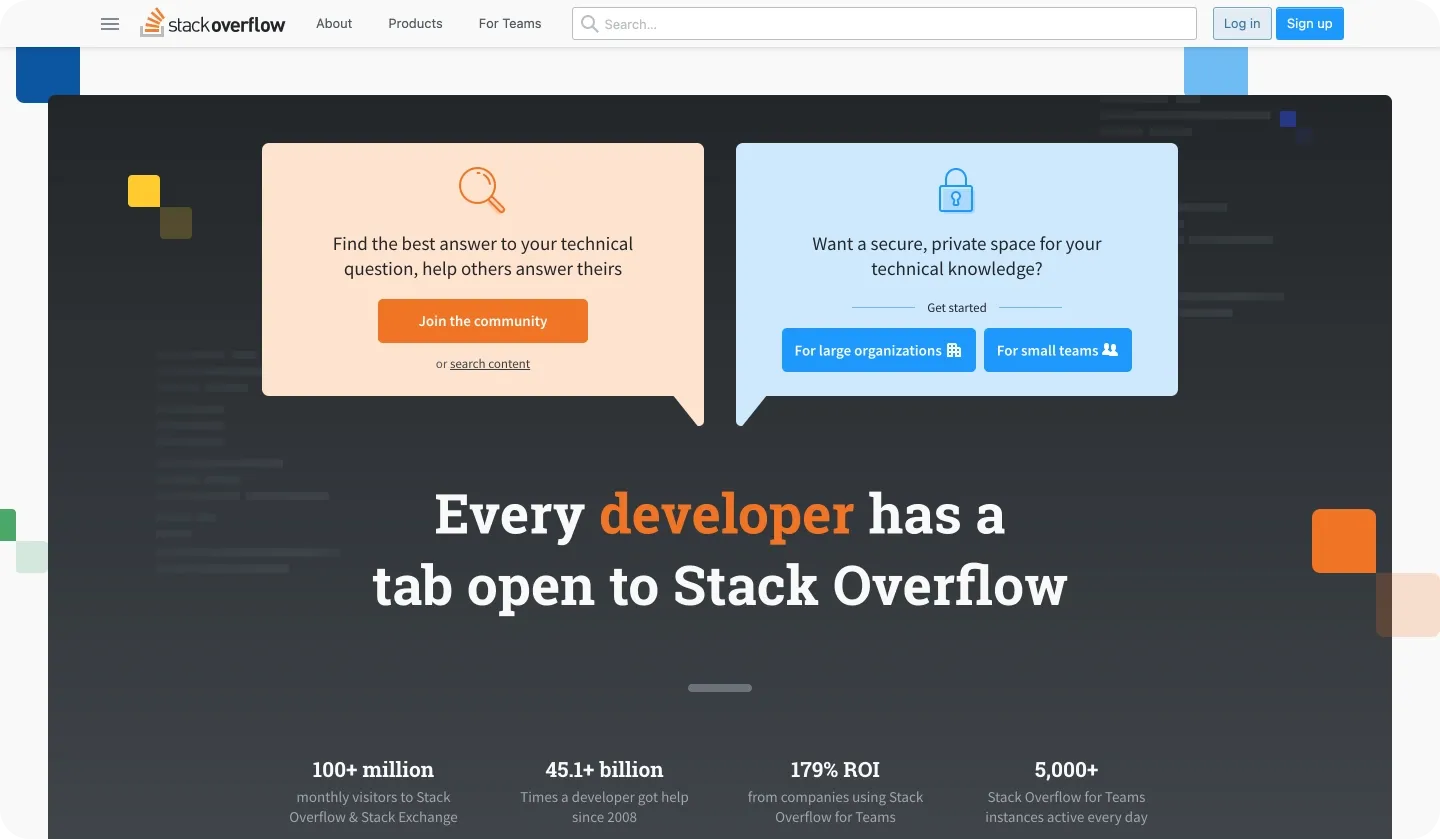This screenshot has width=1440, height=839.
Task: Click the Sign up button
Action: [x=1309, y=23]
